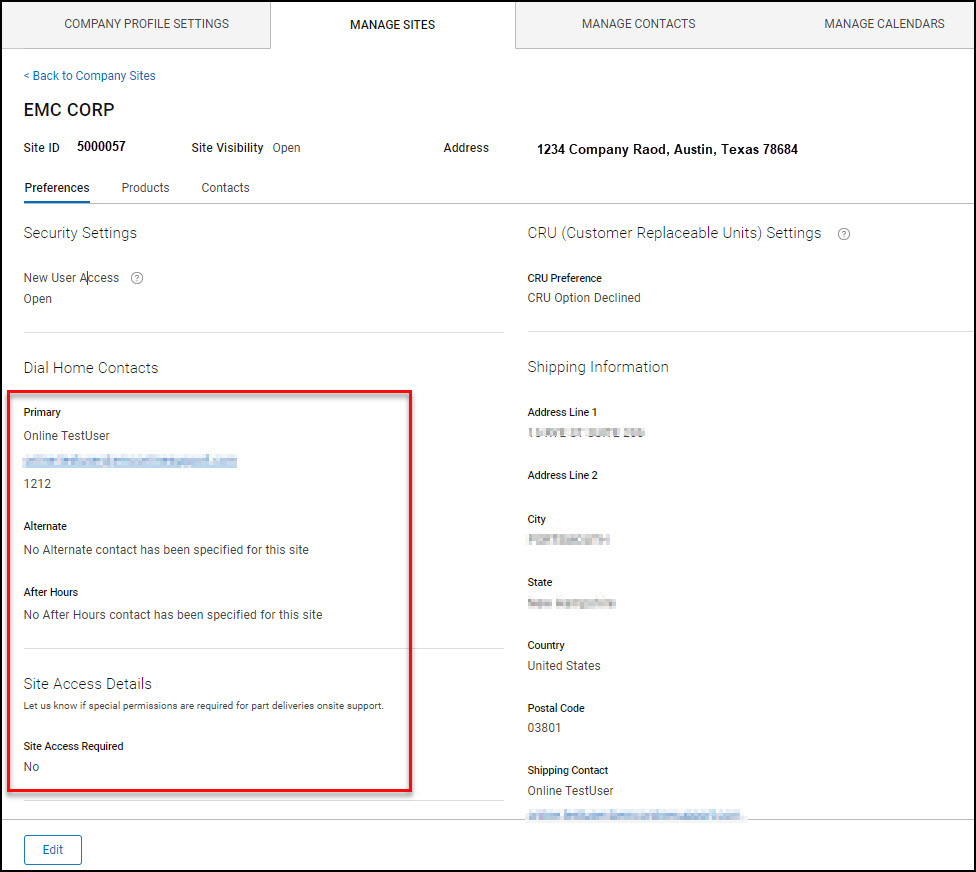
Task: Click Back to Company Sites link
Action: 90,76
